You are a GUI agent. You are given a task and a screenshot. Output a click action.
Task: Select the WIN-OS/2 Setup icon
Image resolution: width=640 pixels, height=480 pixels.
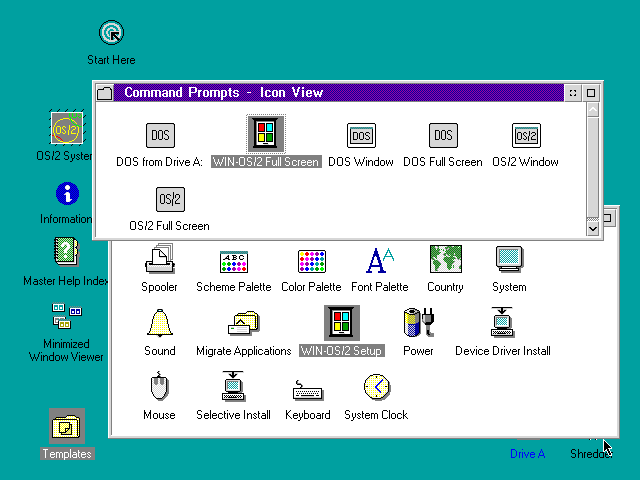(342, 322)
